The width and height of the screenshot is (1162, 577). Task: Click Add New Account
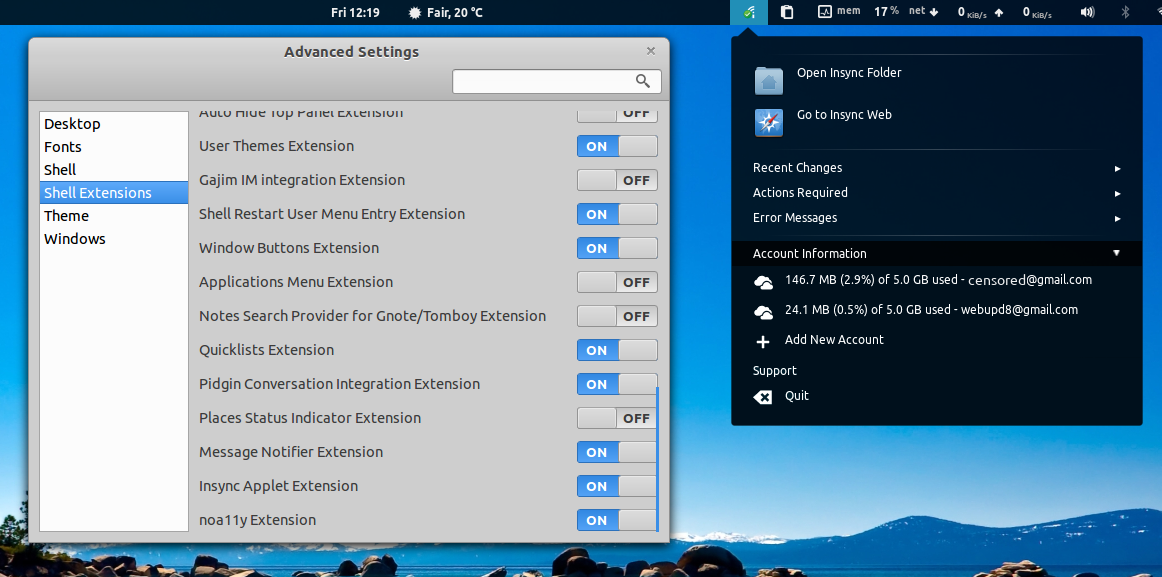[832, 340]
